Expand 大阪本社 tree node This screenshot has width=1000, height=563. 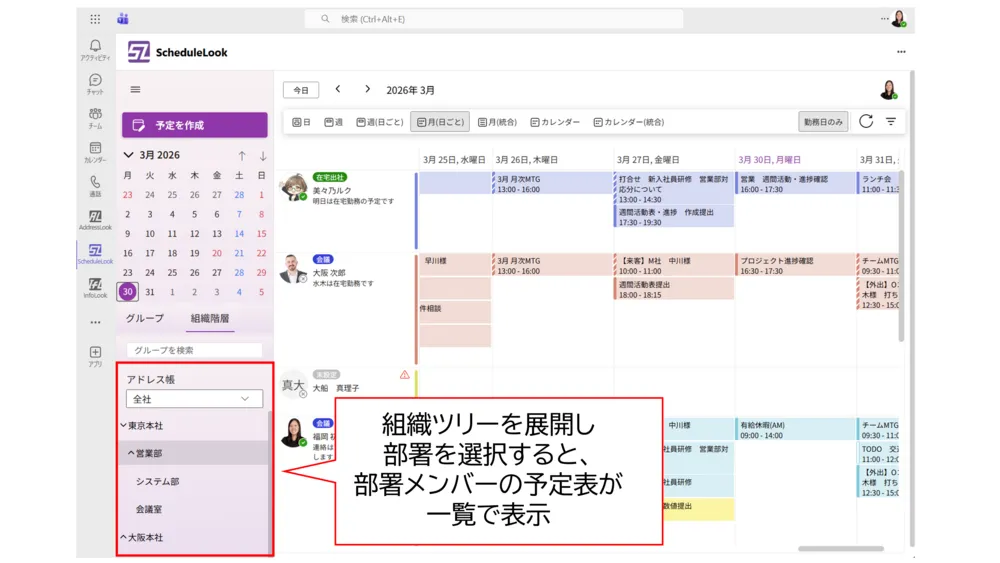(124, 537)
